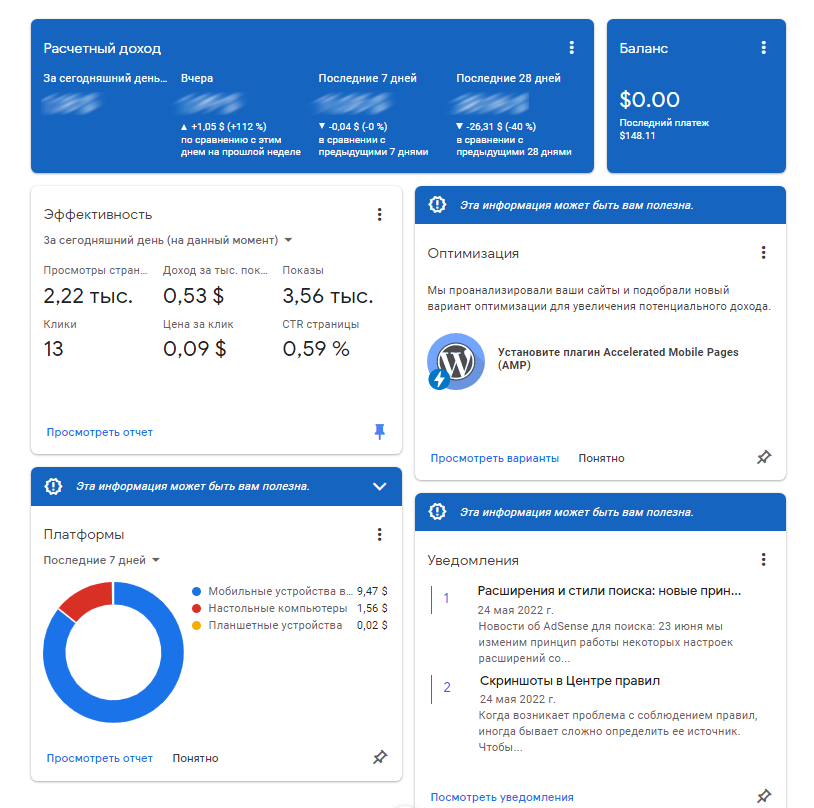814x808 pixels.
Task: Click the WordPress AMP plugin icon
Action: pos(455,362)
